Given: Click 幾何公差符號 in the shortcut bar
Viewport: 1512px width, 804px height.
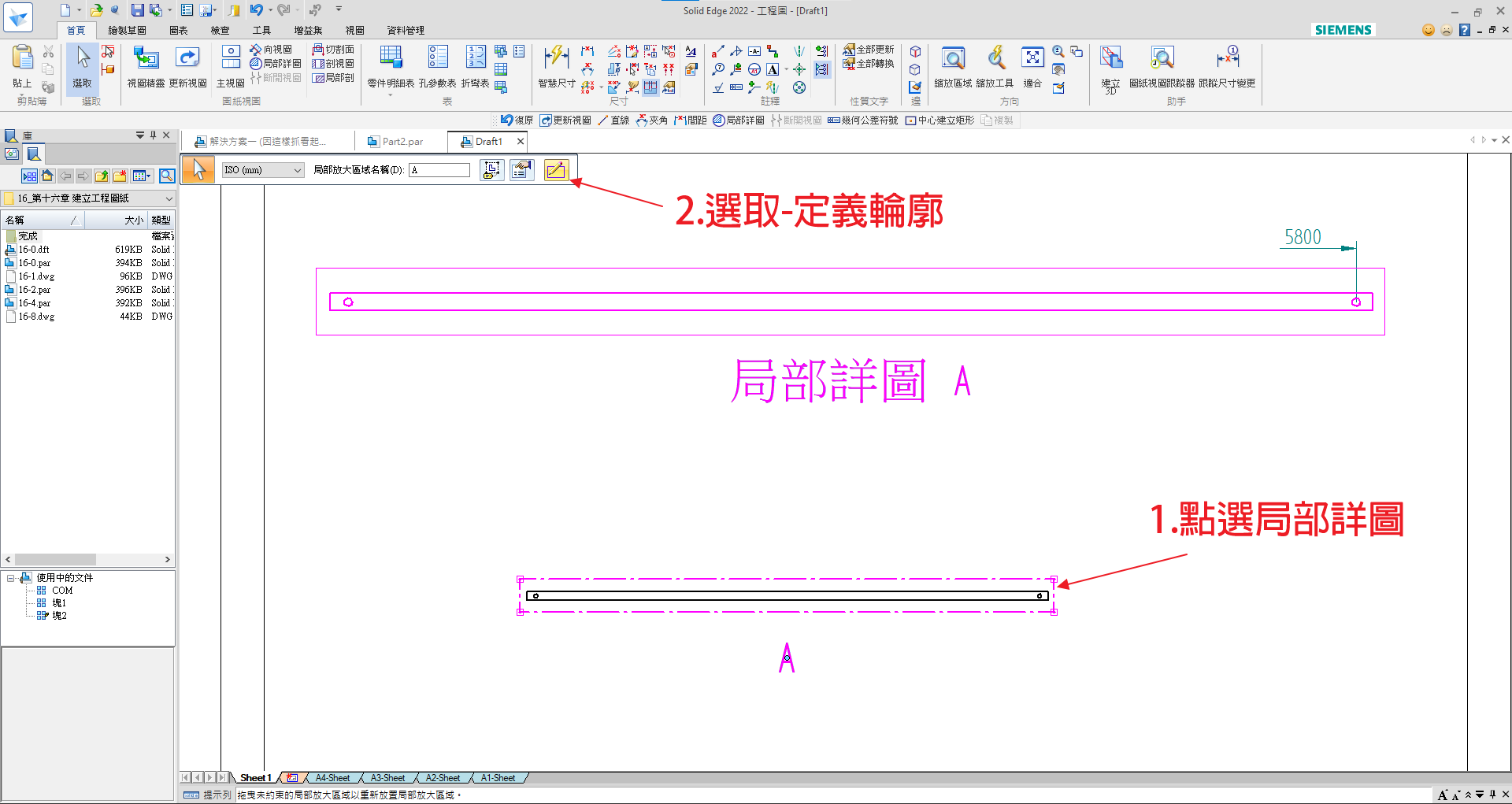Looking at the screenshot, I should [862, 120].
